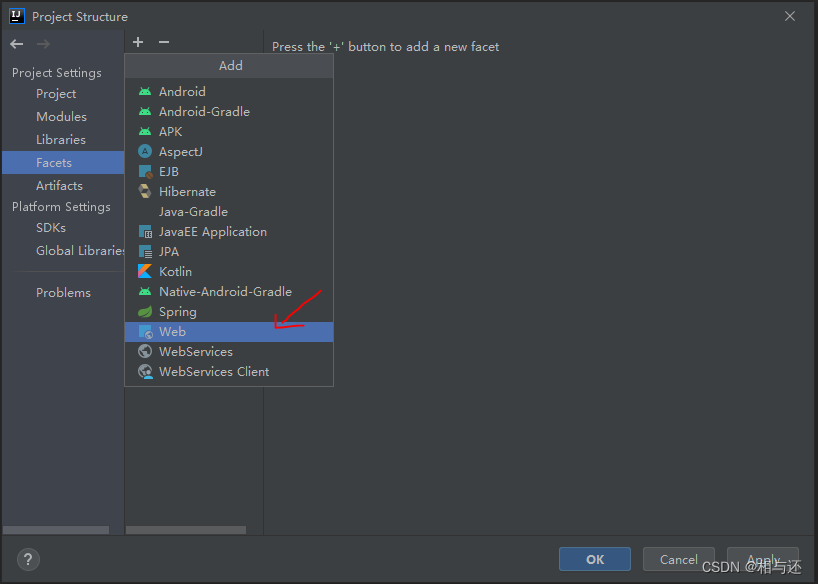Pick WebServices Client from the Add menu
Screen dimensions: 818x584
pyautogui.click(x=229, y=372)
